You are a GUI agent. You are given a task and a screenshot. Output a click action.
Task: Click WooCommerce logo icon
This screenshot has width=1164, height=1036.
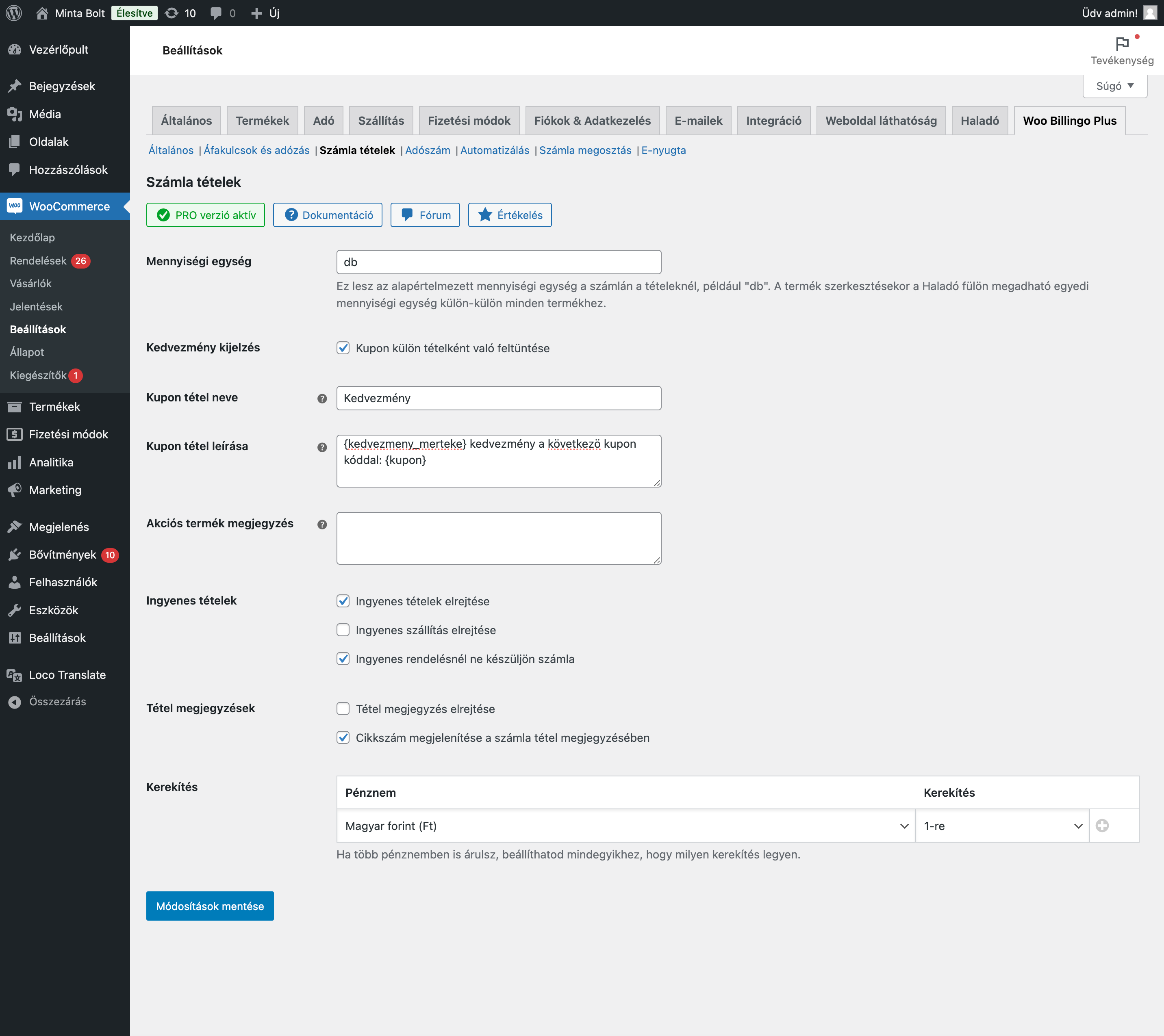15,206
